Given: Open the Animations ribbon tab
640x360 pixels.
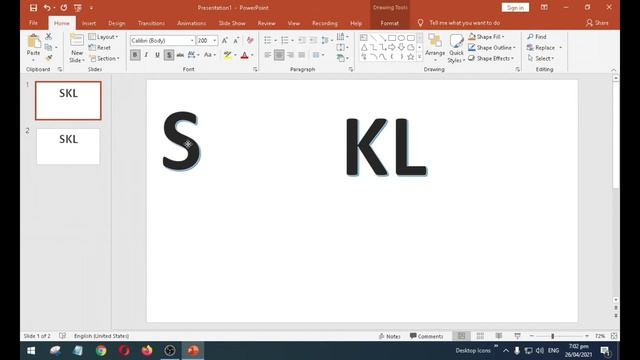Looking at the screenshot, I should 191,23.
